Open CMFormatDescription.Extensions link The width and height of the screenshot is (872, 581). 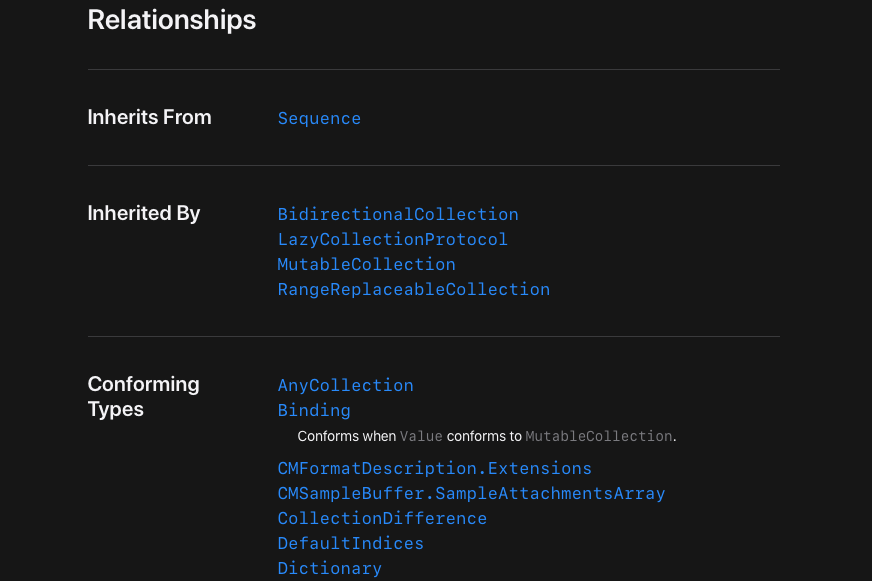pyautogui.click(x=434, y=468)
